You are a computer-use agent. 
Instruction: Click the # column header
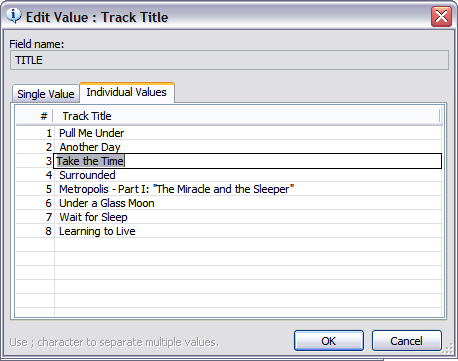pos(35,116)
